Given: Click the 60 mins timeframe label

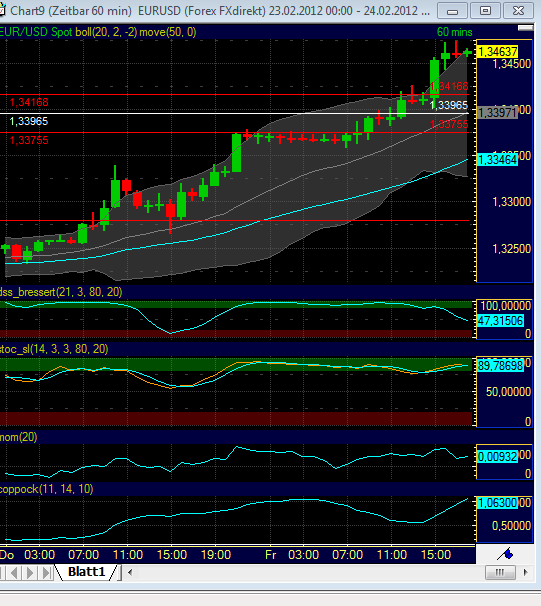Looking at the screenshot, I should click(x=454, y=32).
